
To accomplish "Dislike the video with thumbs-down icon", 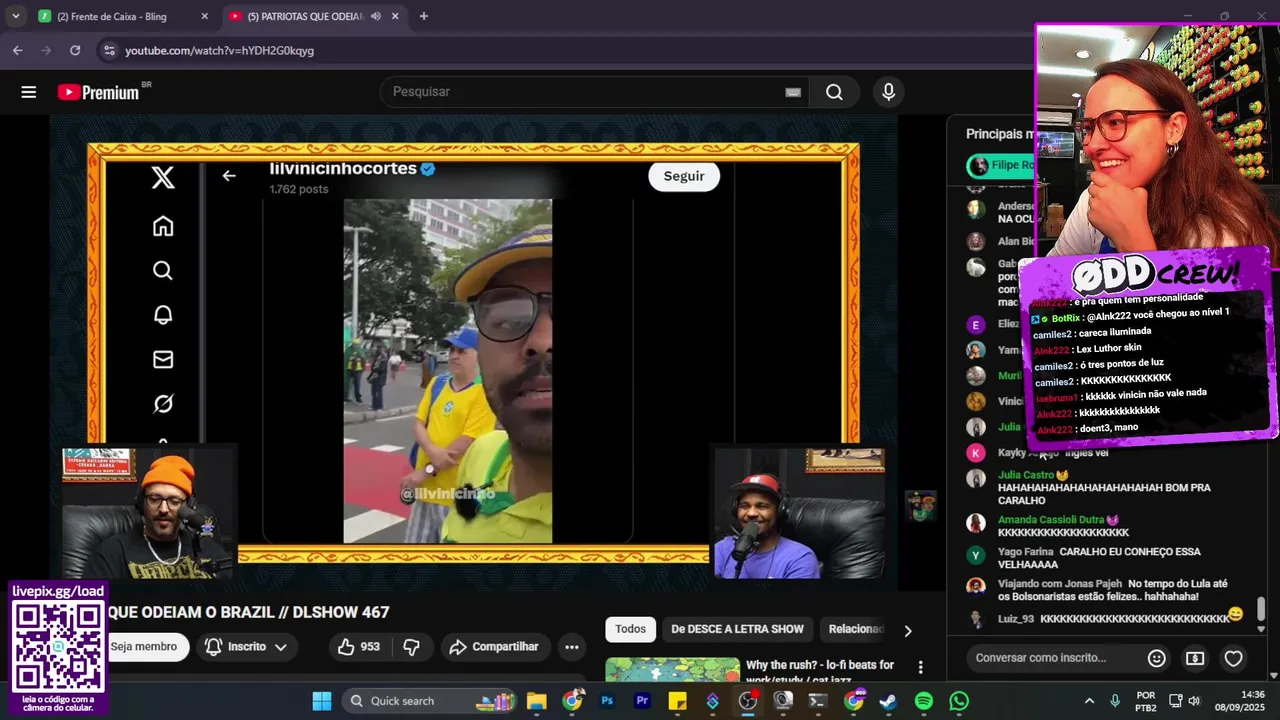I will 411,647.
